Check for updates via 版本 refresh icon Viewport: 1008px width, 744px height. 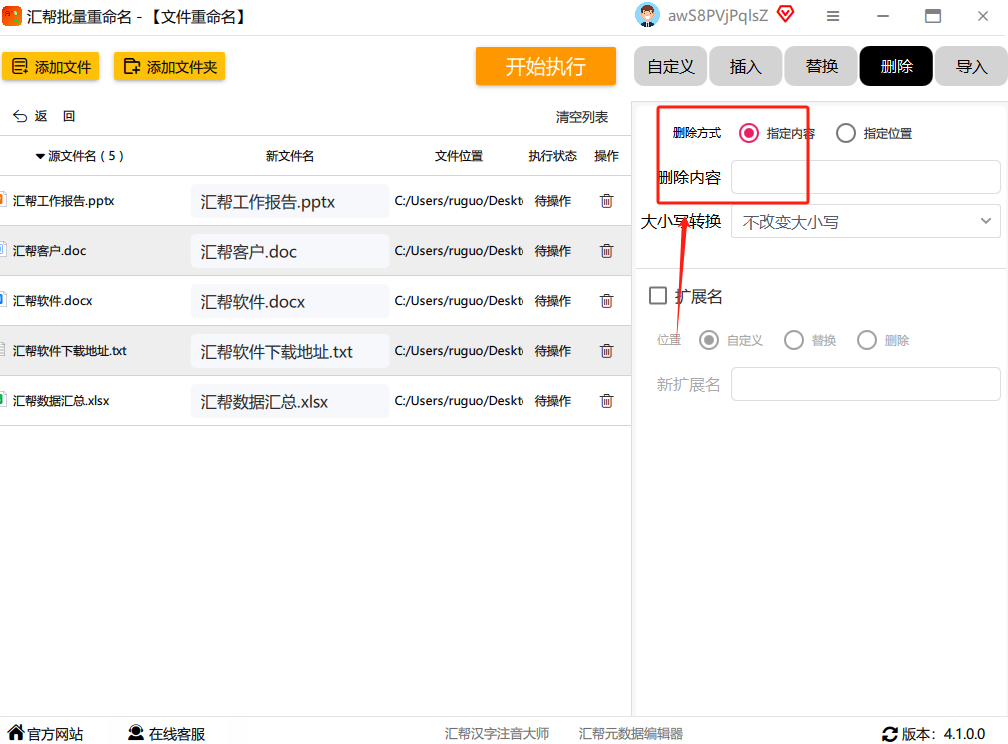pyautogui.click(x=890, y=734)
